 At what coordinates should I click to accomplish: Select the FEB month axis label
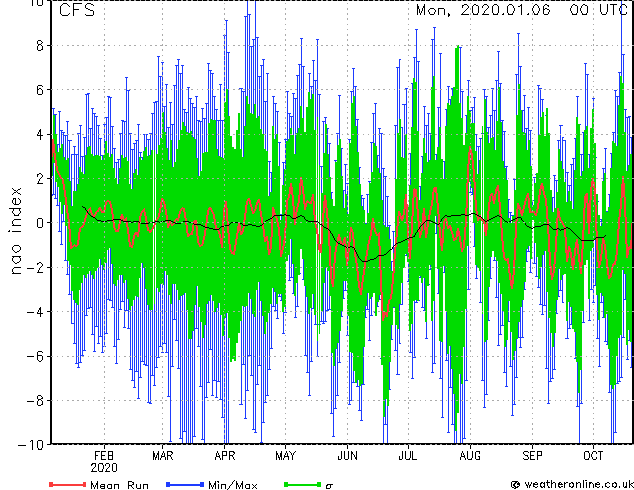[x=104, y=456]
